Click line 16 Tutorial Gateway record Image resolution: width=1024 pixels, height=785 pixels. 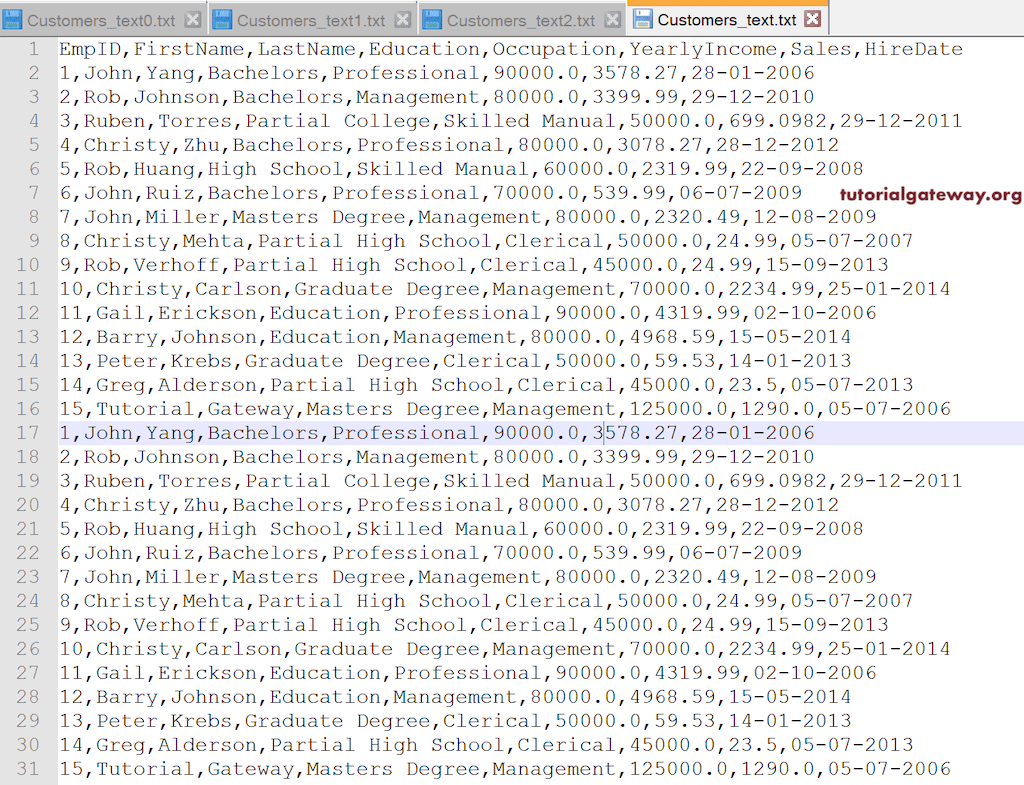tap(505, 409)
